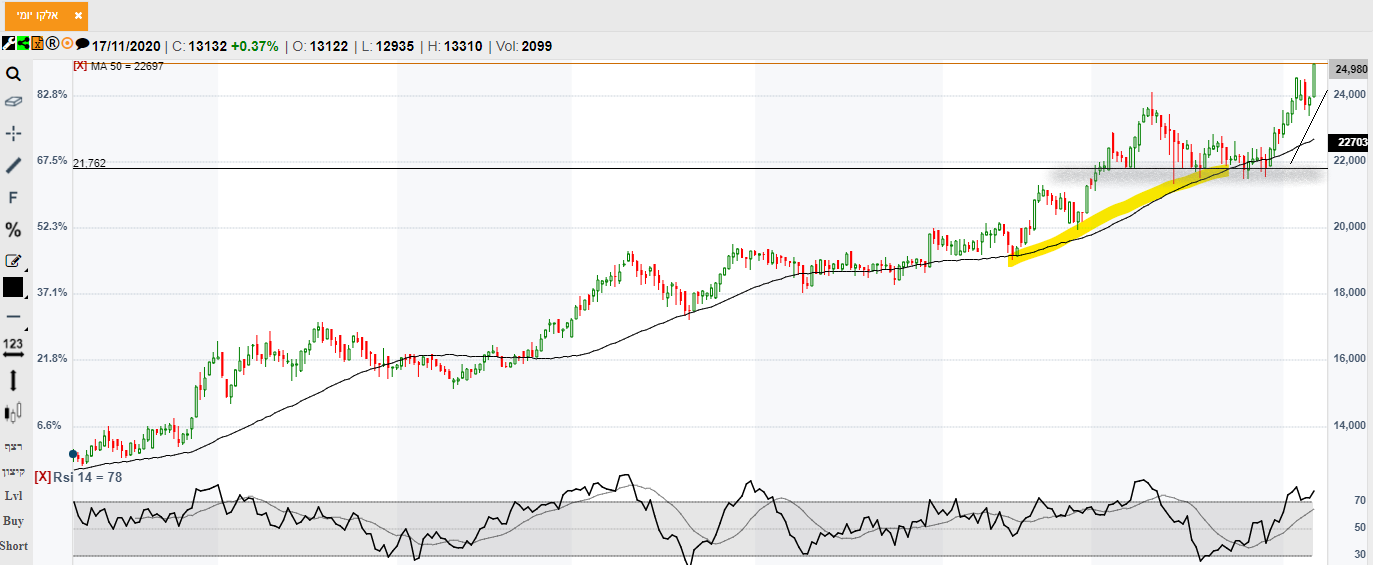Click the MA 50 = 22697 label

click(x=127, y=66)
